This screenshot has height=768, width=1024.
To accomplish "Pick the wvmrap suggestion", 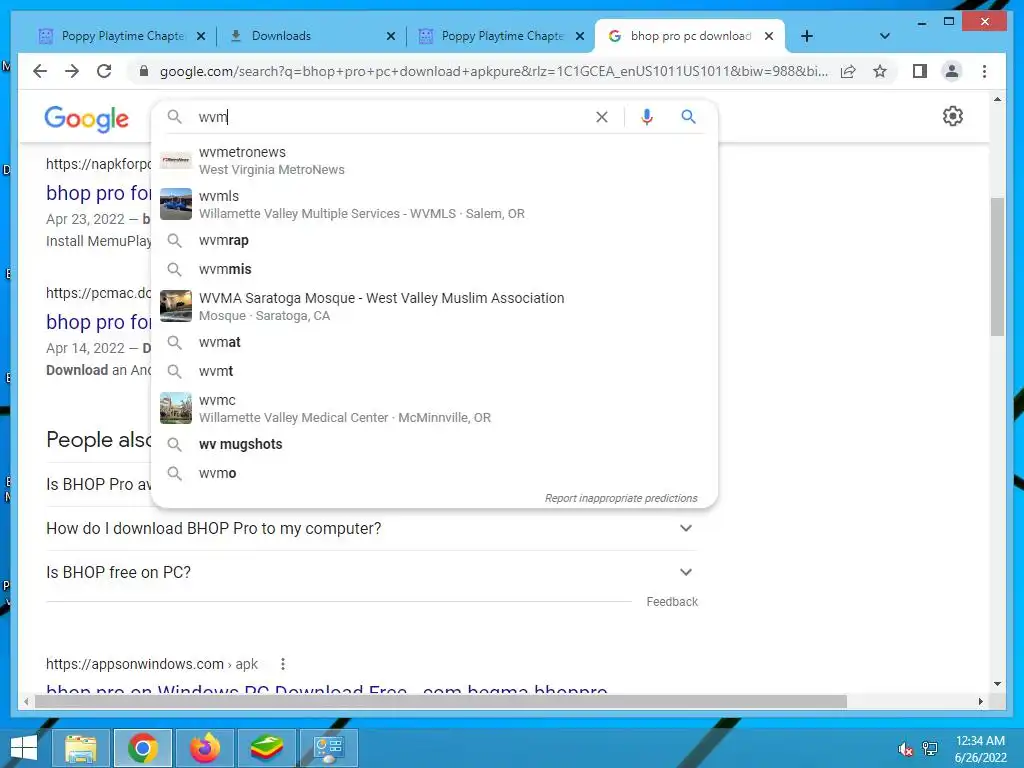I will coord(434,240).
